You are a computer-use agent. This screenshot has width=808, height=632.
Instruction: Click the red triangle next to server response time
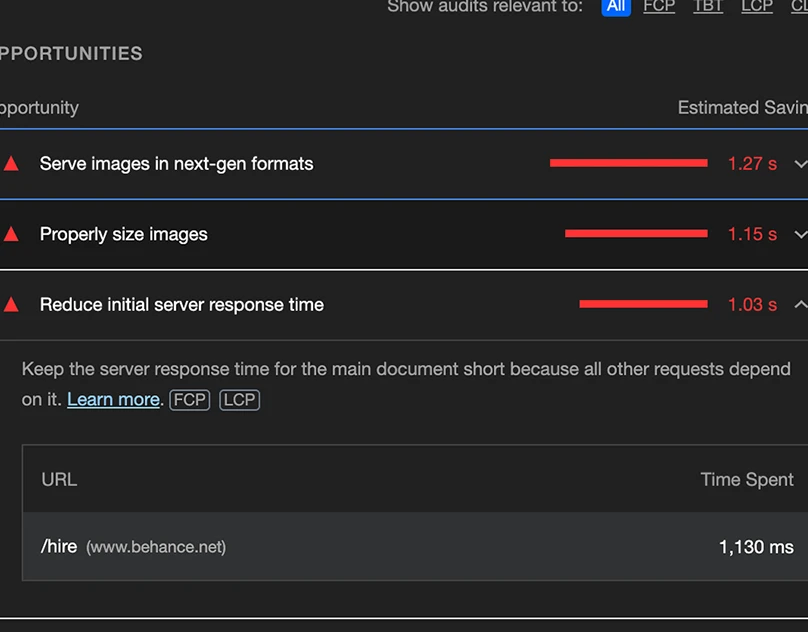click(11, 305)
